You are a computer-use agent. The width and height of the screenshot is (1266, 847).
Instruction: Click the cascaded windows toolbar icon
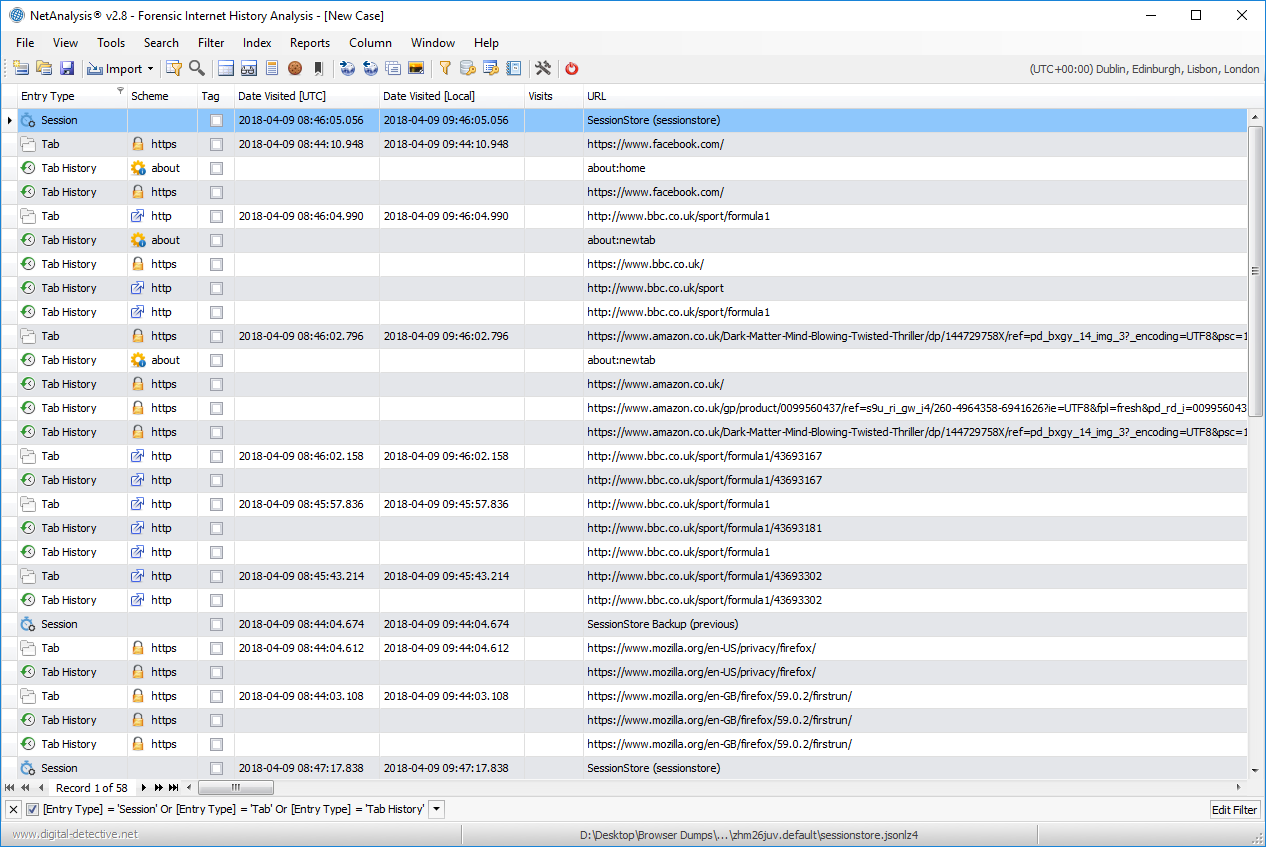click(x=393, y=69)
